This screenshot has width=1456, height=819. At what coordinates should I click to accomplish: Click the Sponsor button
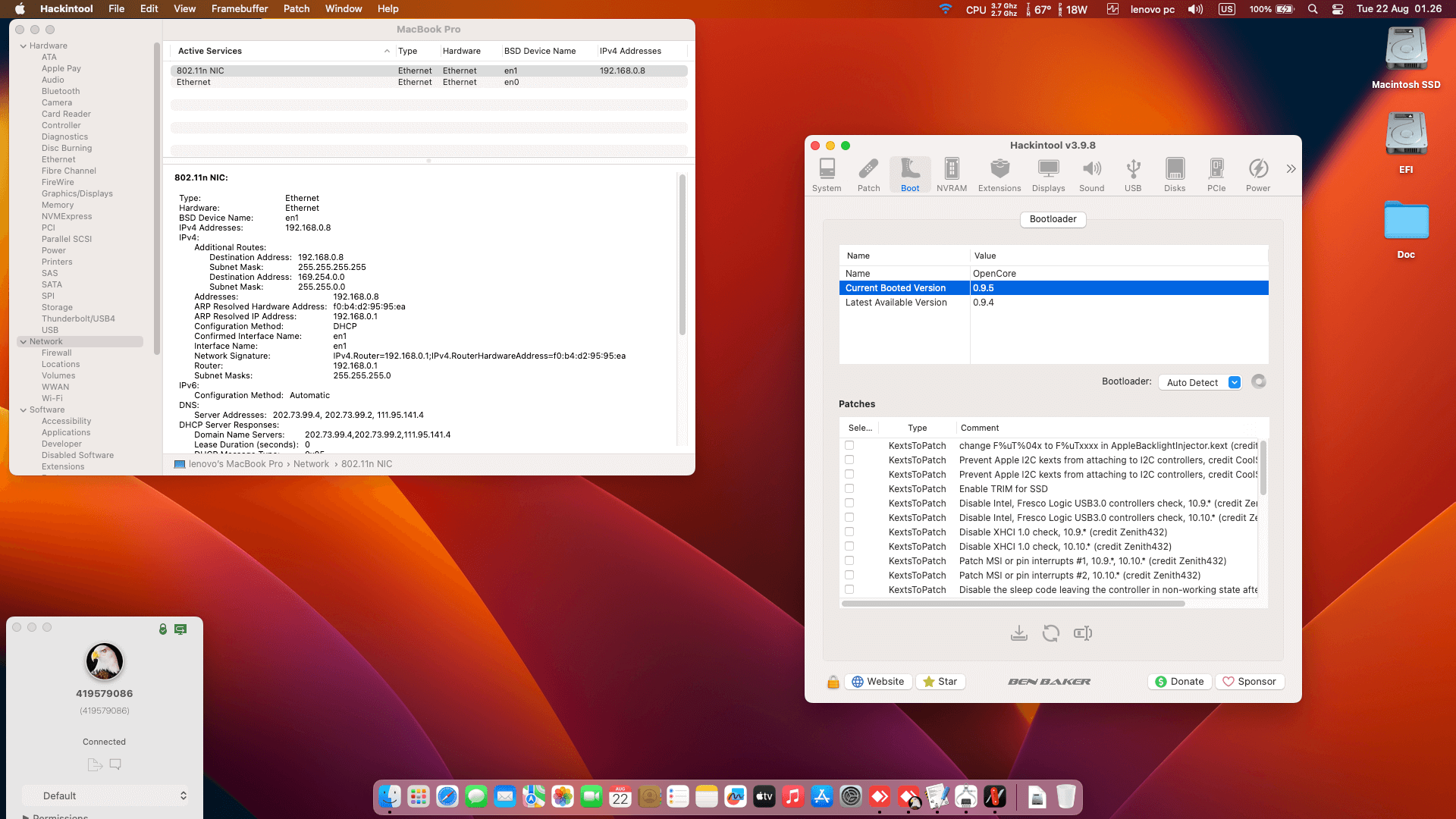1250,682
